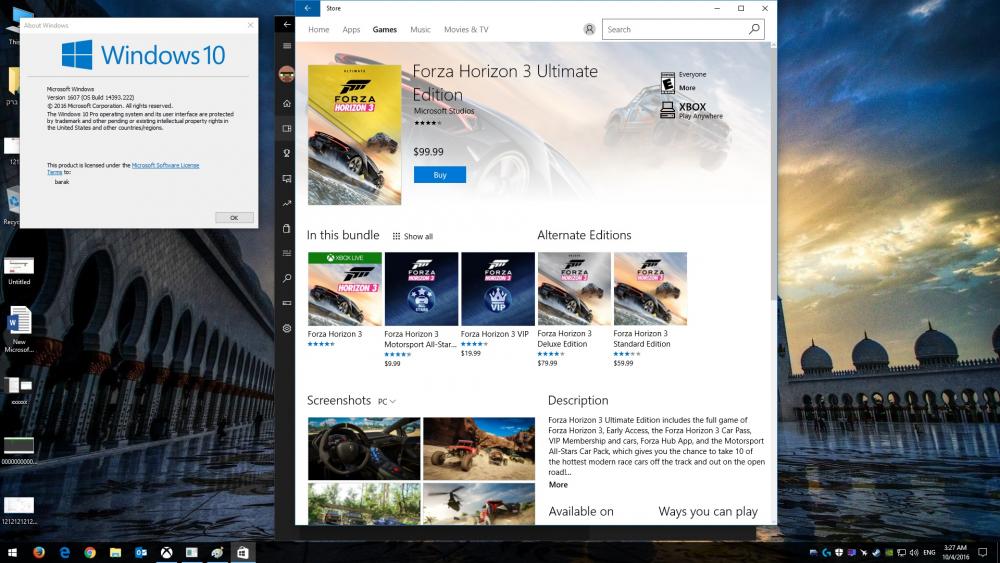Click Show all in bundle section
Viewport: 1000px width, 563px height.
[x=418, y=237]
